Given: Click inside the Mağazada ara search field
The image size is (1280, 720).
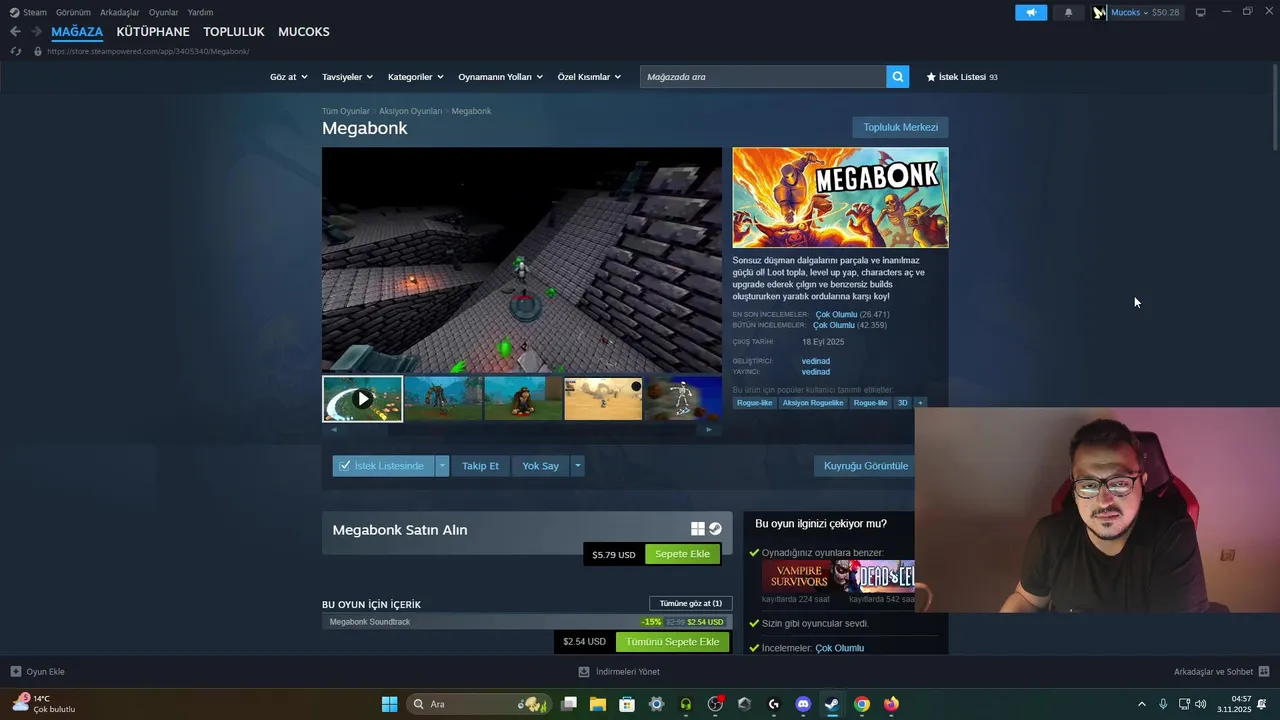Looking at the screenshot, I should 763,77.
